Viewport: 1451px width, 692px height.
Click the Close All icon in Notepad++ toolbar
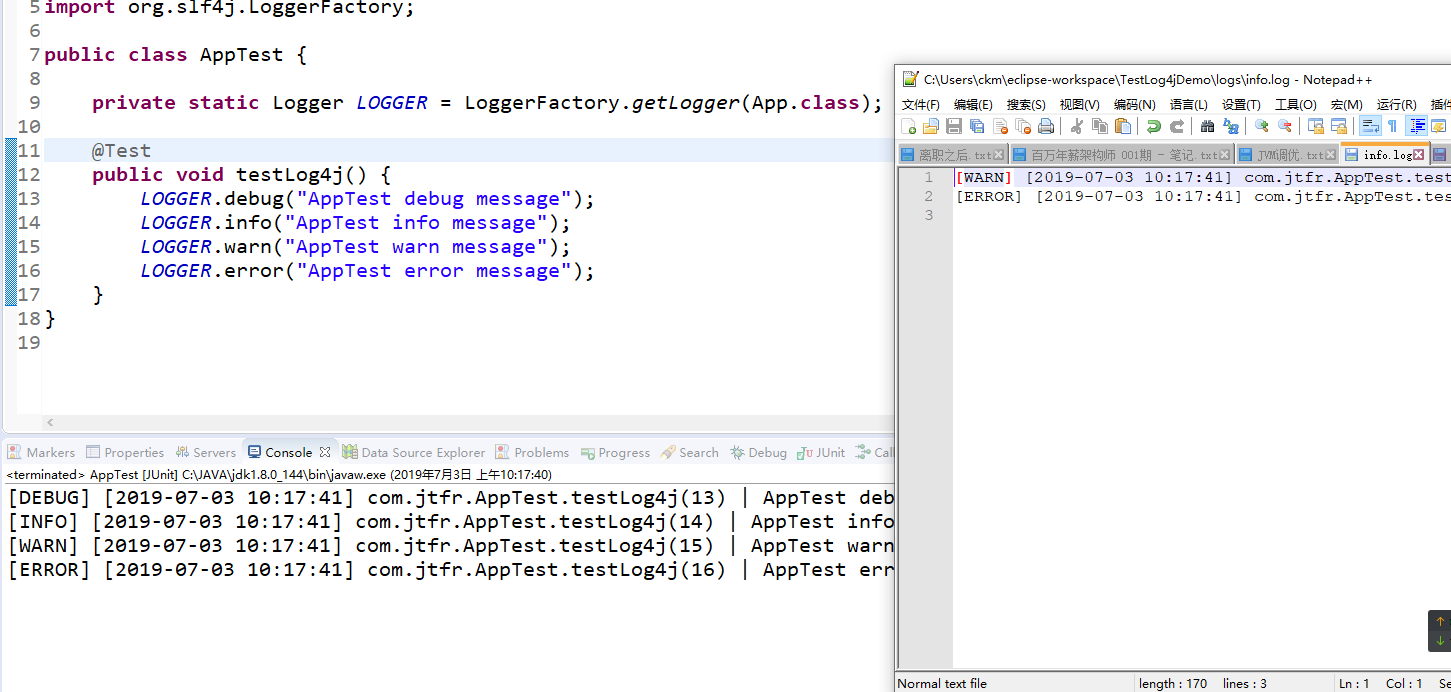point(1023,126)
